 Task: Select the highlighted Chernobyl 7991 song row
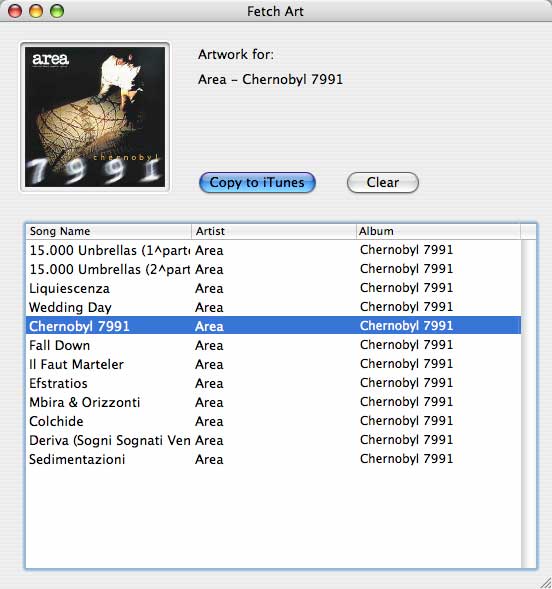tap(273, 326)
